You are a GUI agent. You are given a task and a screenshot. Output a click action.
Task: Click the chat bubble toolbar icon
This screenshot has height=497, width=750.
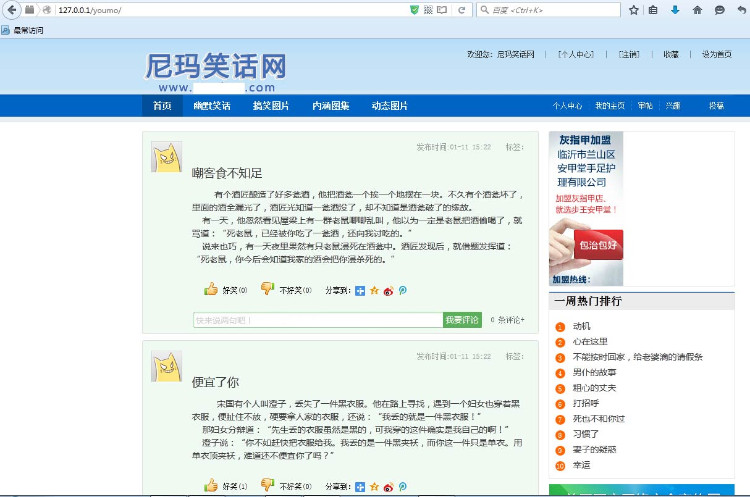click(x=719, y=10)
